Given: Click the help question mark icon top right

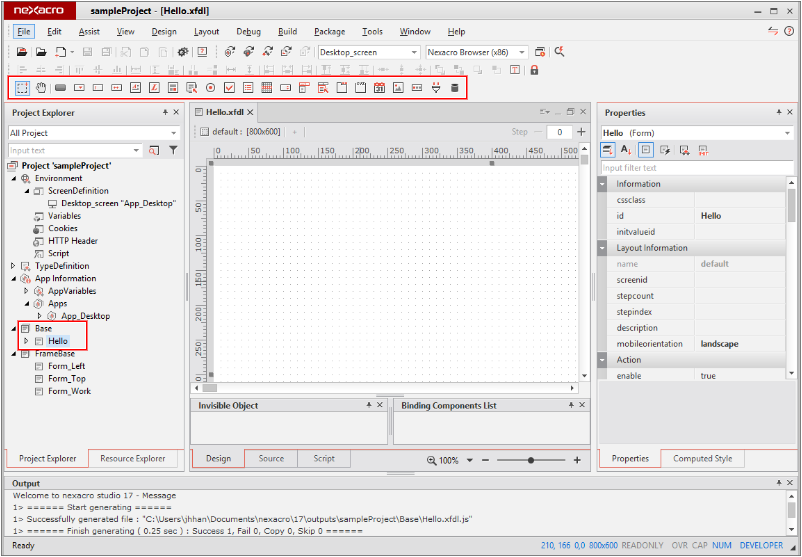Looking at the screenshot, I should point(789,31).
